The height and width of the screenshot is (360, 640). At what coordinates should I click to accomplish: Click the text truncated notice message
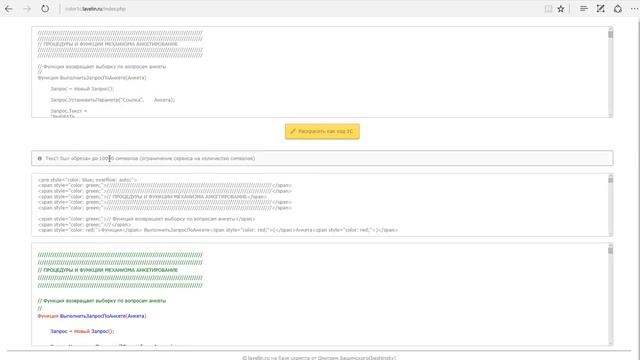[150, 158]
